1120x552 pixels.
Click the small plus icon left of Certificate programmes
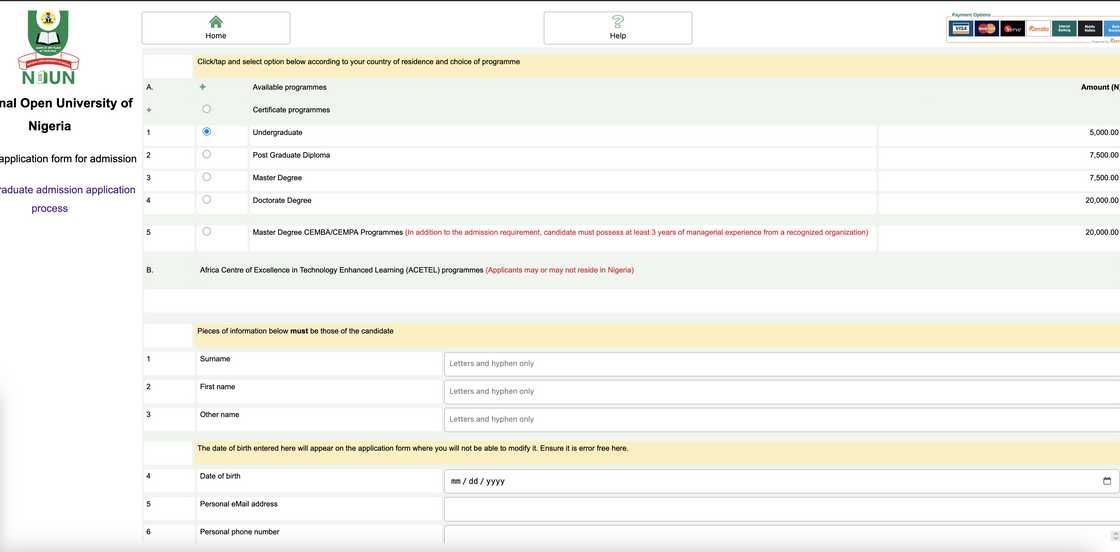click(x=149, y=110)
